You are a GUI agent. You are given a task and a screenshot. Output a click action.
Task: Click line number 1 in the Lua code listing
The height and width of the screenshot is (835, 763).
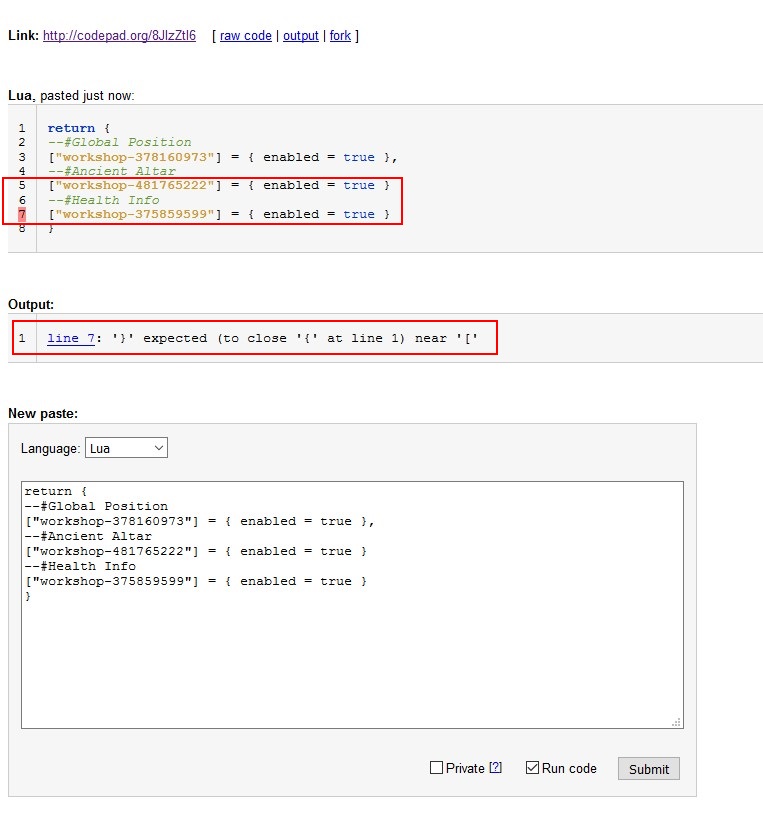click(22, 128)
